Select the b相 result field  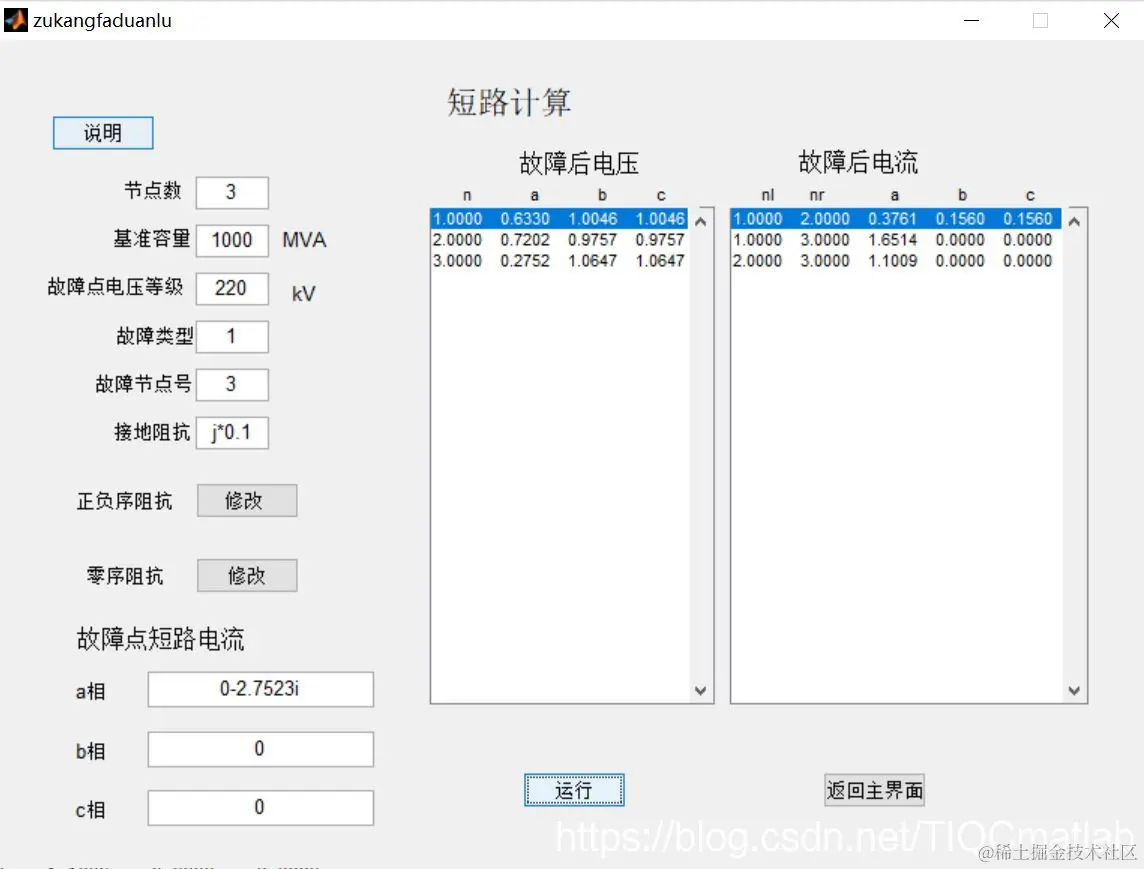tap(259, 749)
